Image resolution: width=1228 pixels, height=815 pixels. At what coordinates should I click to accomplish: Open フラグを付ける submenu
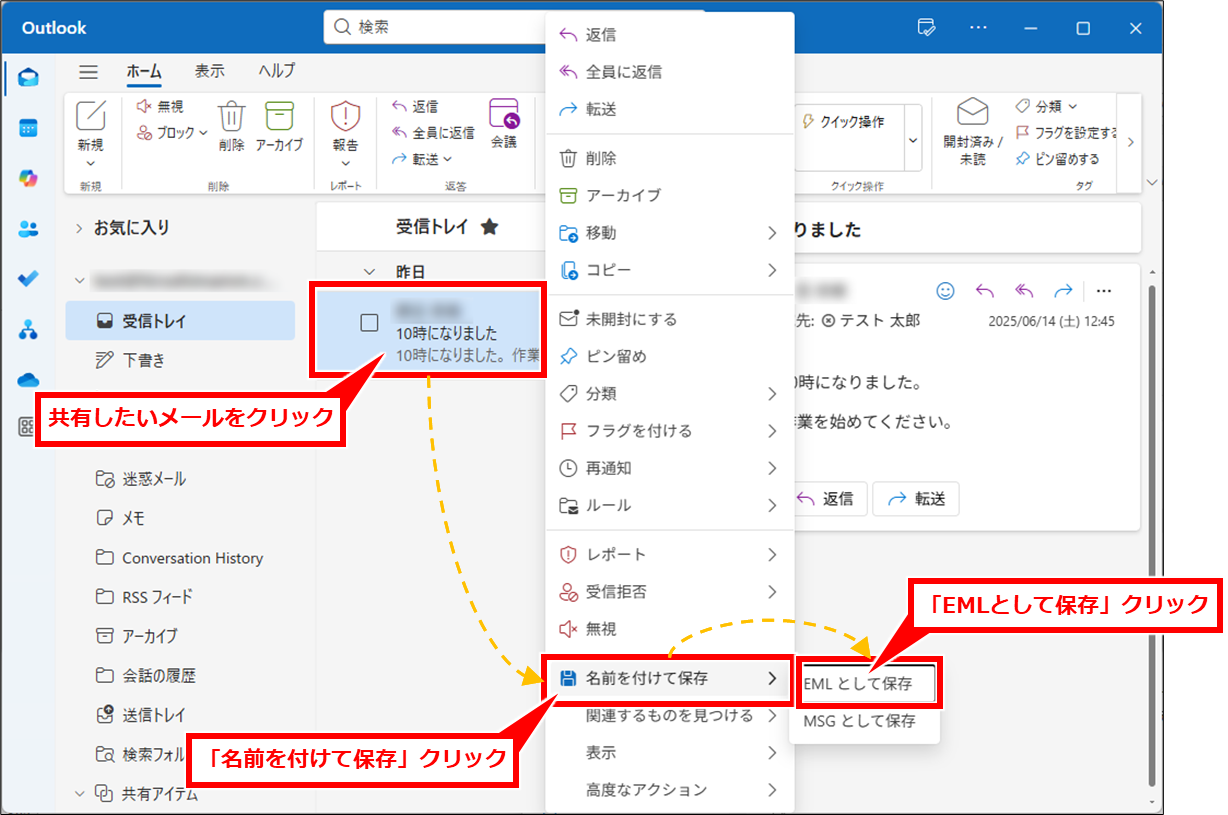click(670, 431)
